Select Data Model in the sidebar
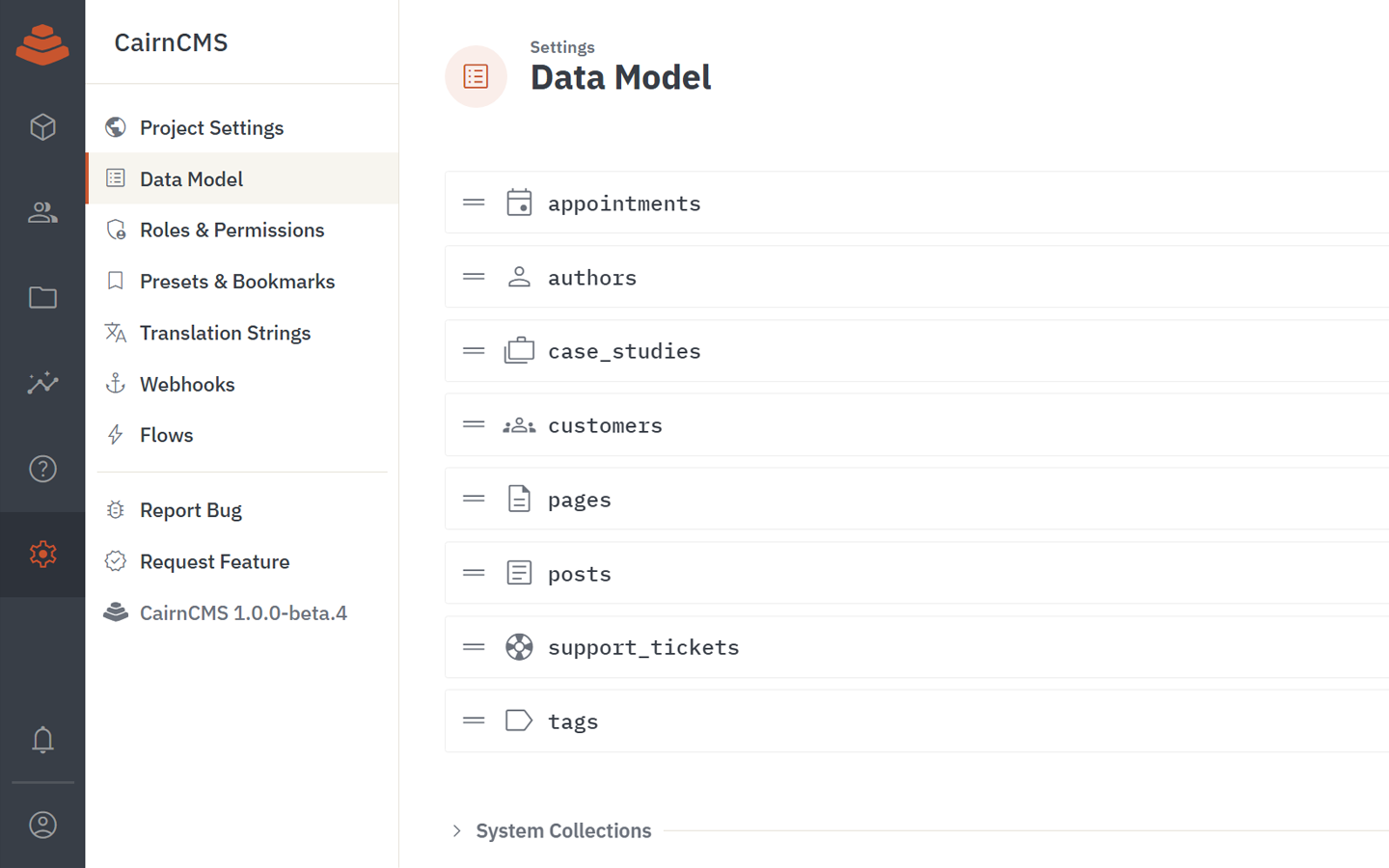 click(242, 178)
